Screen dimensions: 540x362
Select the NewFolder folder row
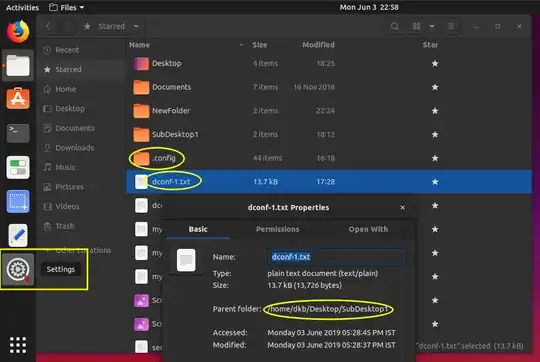329,111
